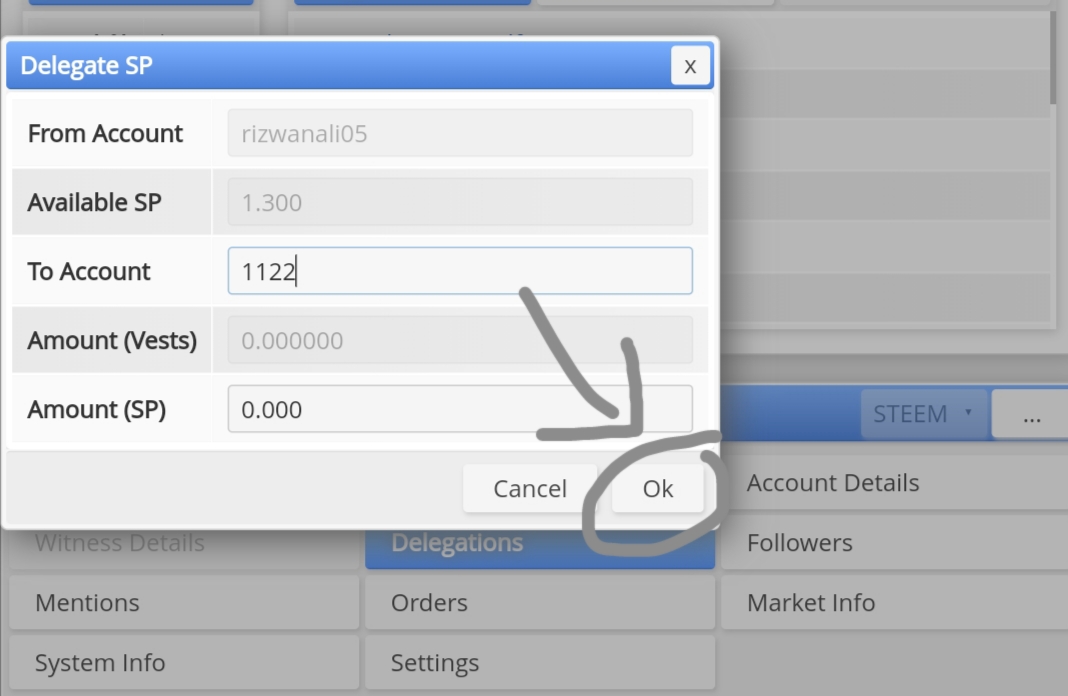Click the Available SP field showing 1.300
The width and height of the screenshot is (1068, 696).
pos(460,202)
